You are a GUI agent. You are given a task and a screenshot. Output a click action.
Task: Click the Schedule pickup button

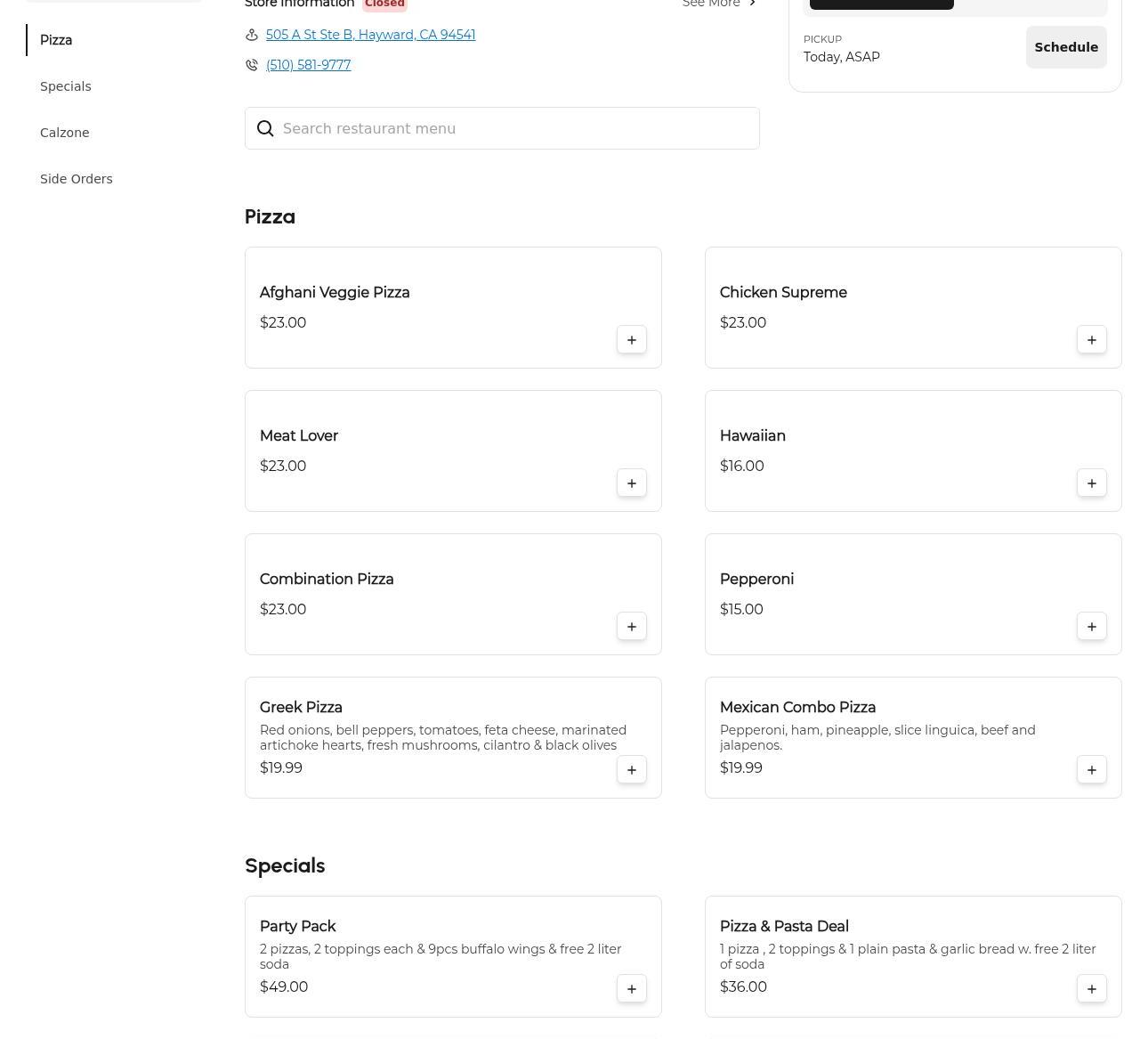(1066, 47)
